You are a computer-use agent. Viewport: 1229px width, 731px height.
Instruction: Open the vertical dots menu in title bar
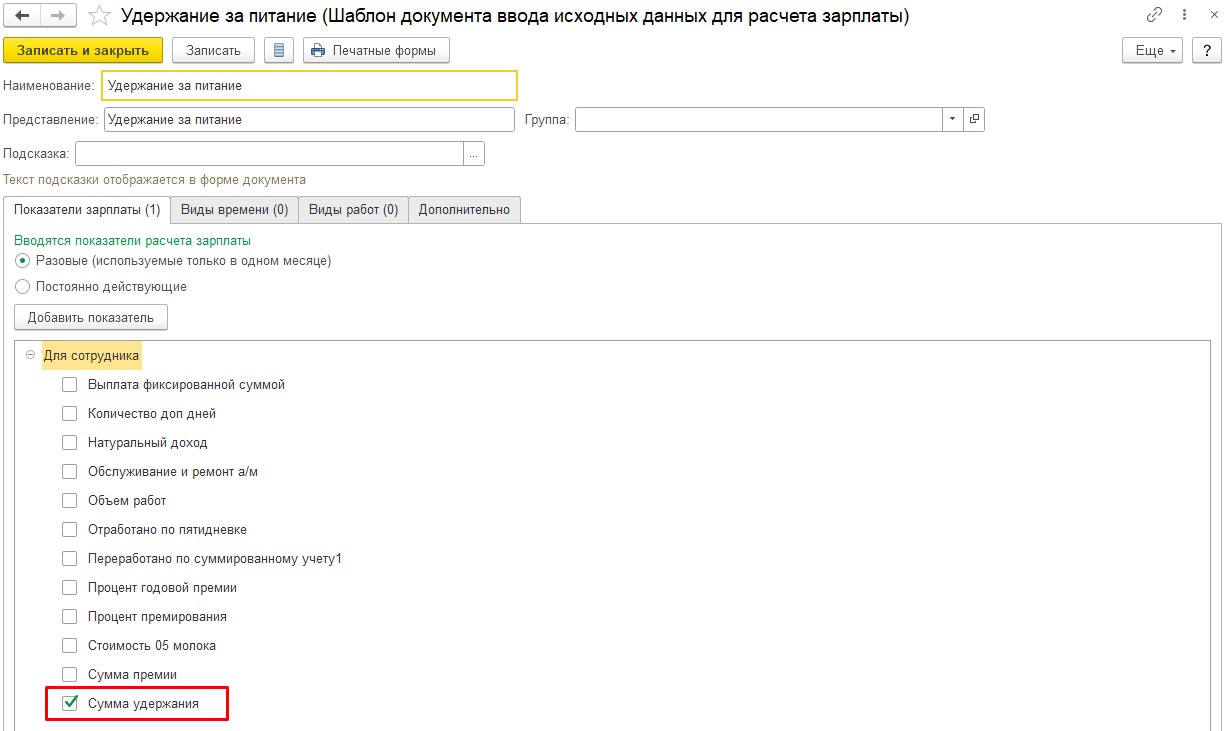pos(1183,16)
